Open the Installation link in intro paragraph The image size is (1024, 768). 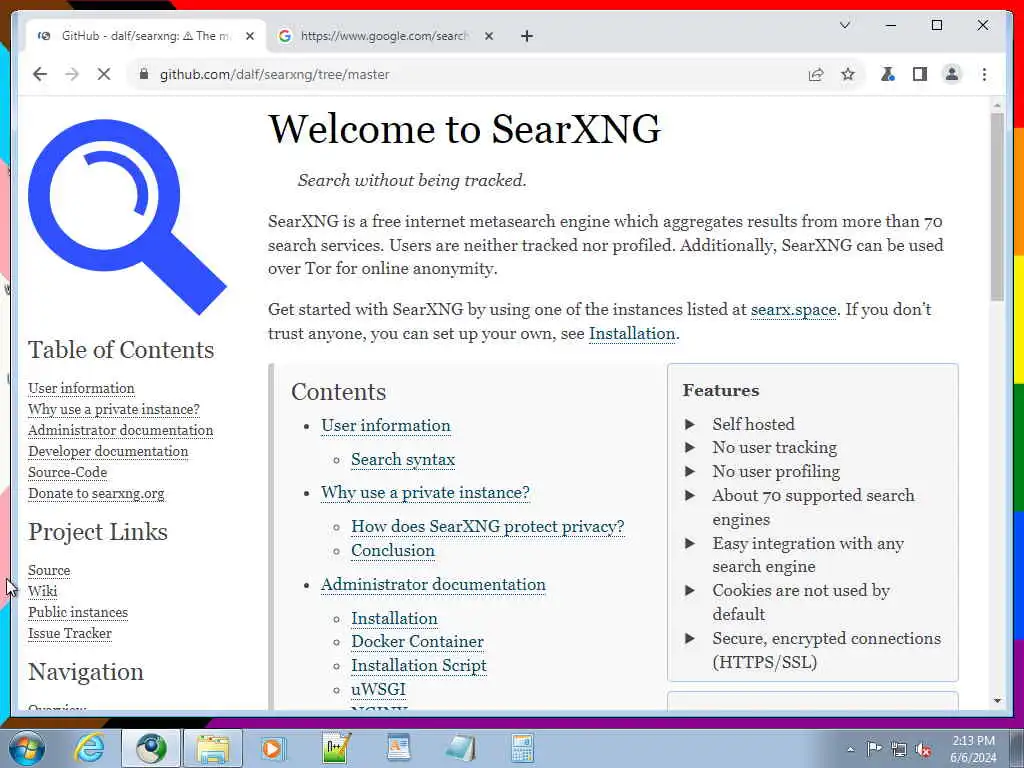click(x=632, y=334)
